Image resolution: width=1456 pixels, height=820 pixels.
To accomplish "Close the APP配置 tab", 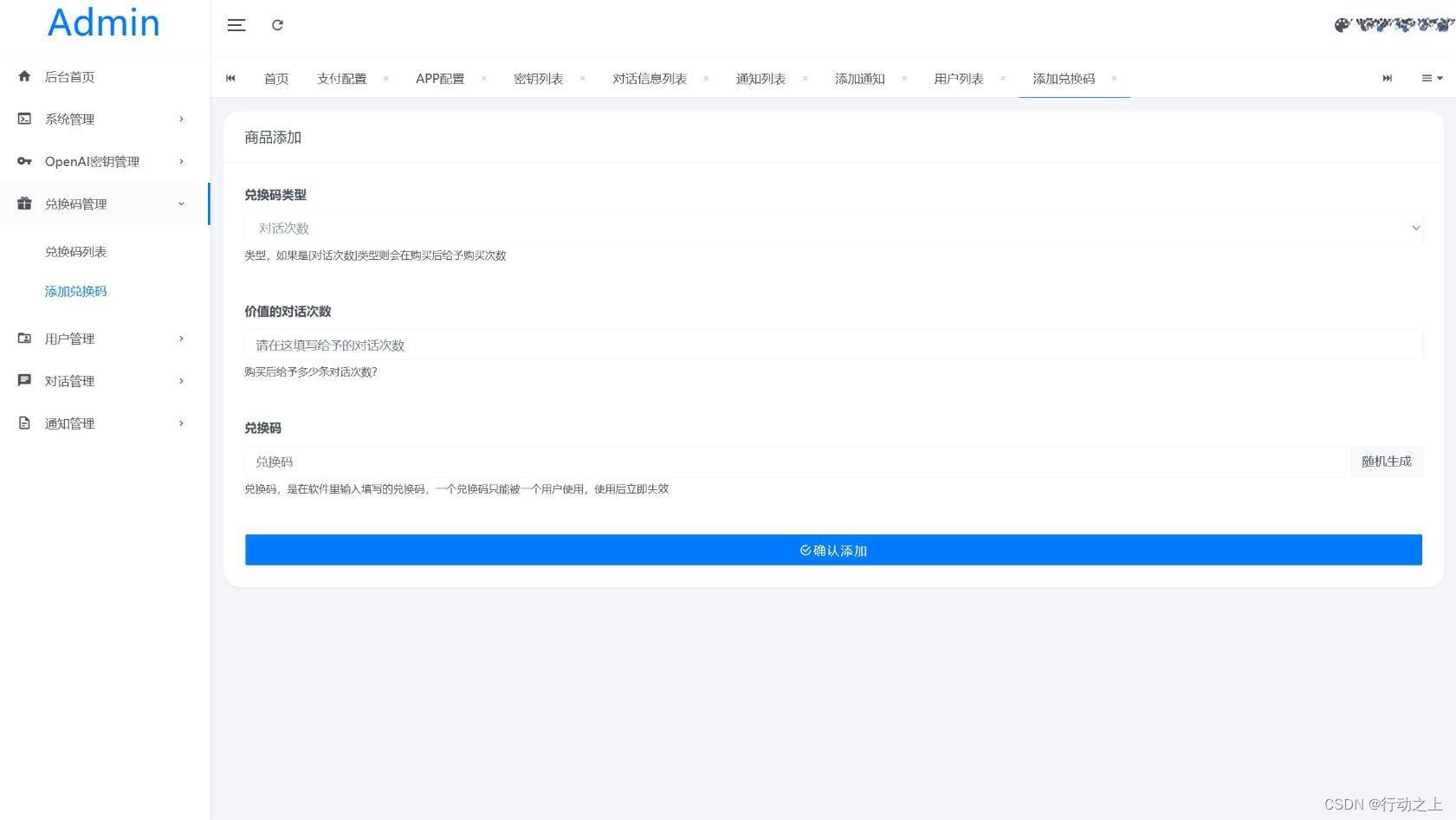I will (x=483, y=79).
